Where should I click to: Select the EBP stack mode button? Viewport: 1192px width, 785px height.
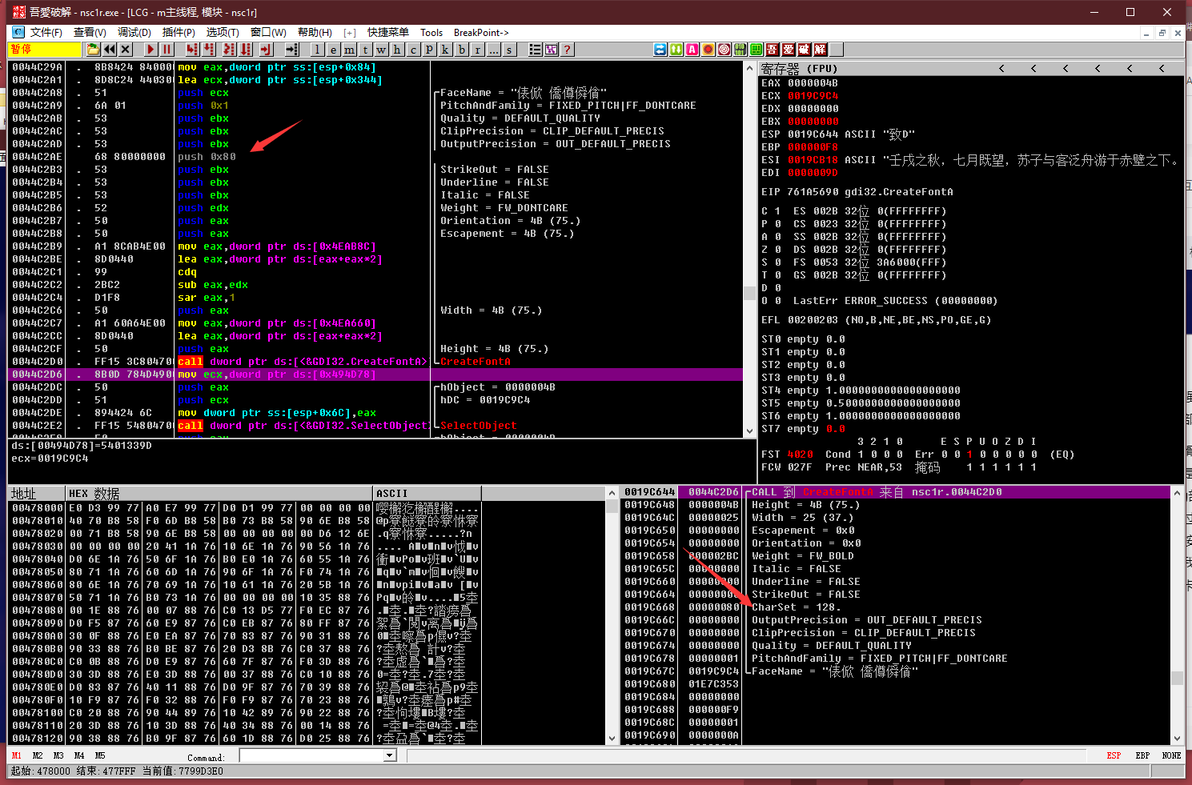click(1143, 756)
